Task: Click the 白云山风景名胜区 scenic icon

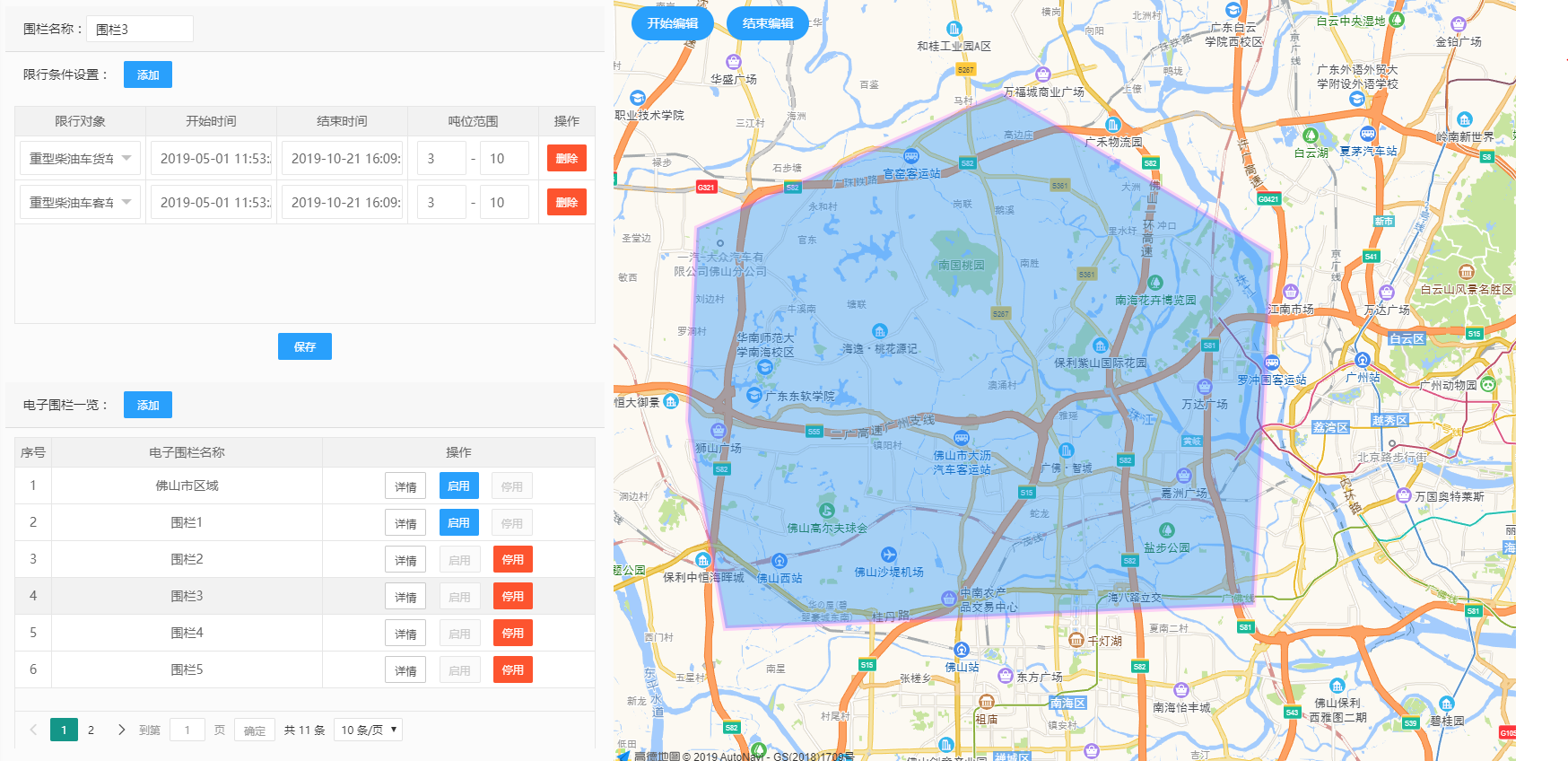Action: (1466, 272)
